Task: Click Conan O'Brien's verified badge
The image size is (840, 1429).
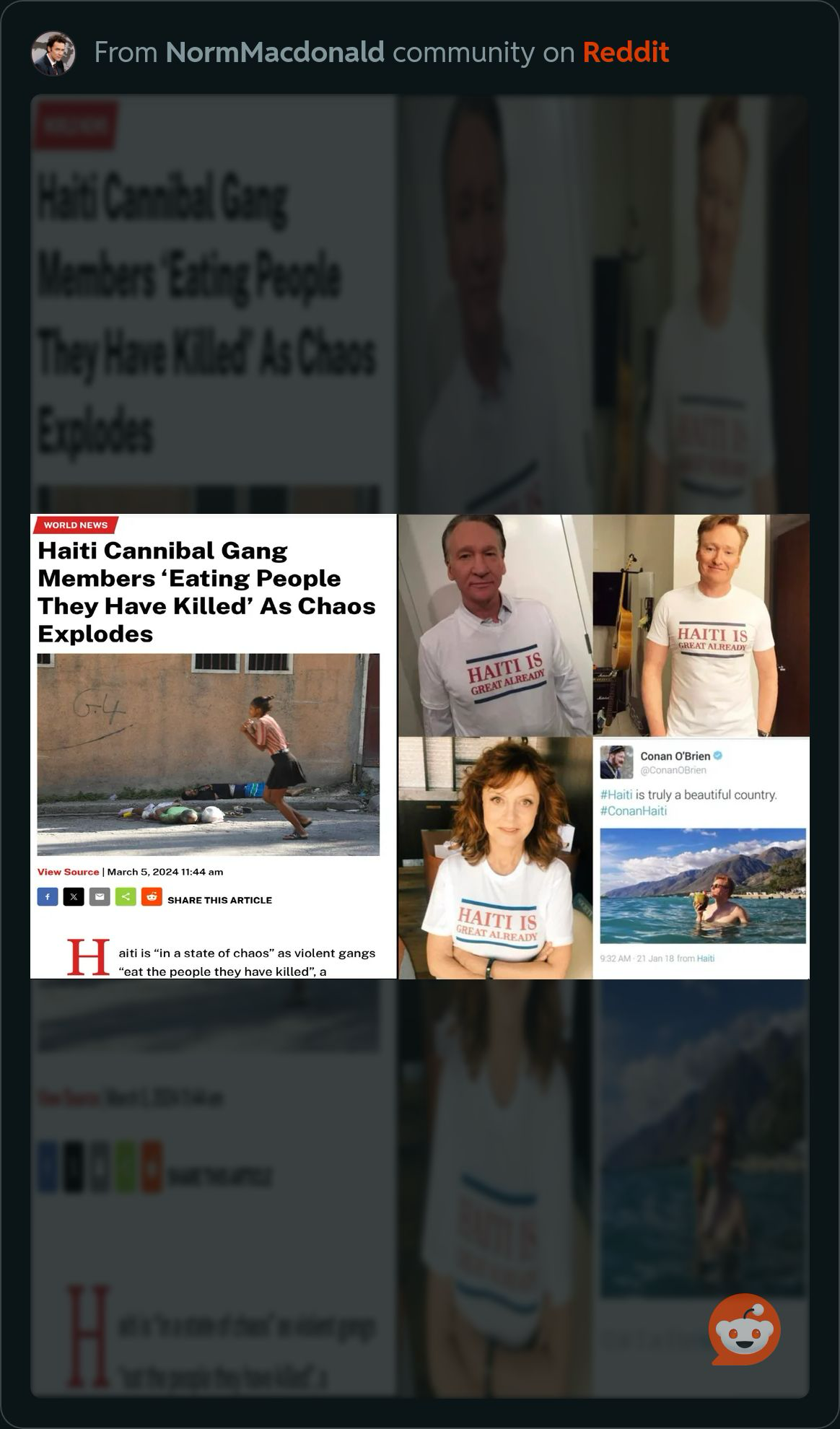Action: tap(719, 756)
